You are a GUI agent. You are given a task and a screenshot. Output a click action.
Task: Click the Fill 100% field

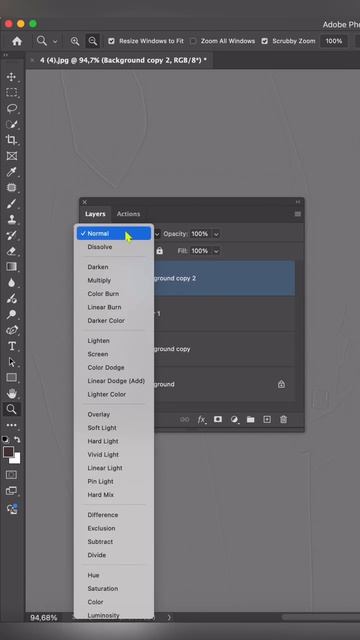[x=200, y=251]
